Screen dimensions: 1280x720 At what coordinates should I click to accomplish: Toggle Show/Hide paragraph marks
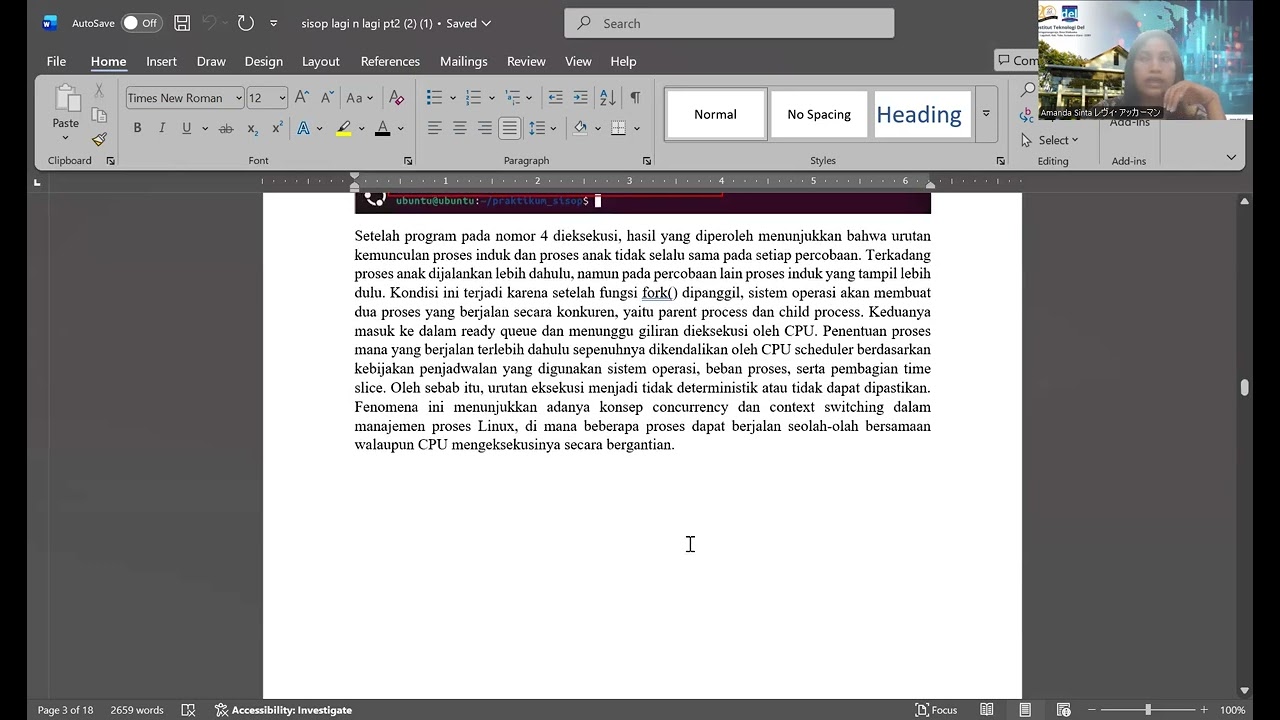(635, 98)
